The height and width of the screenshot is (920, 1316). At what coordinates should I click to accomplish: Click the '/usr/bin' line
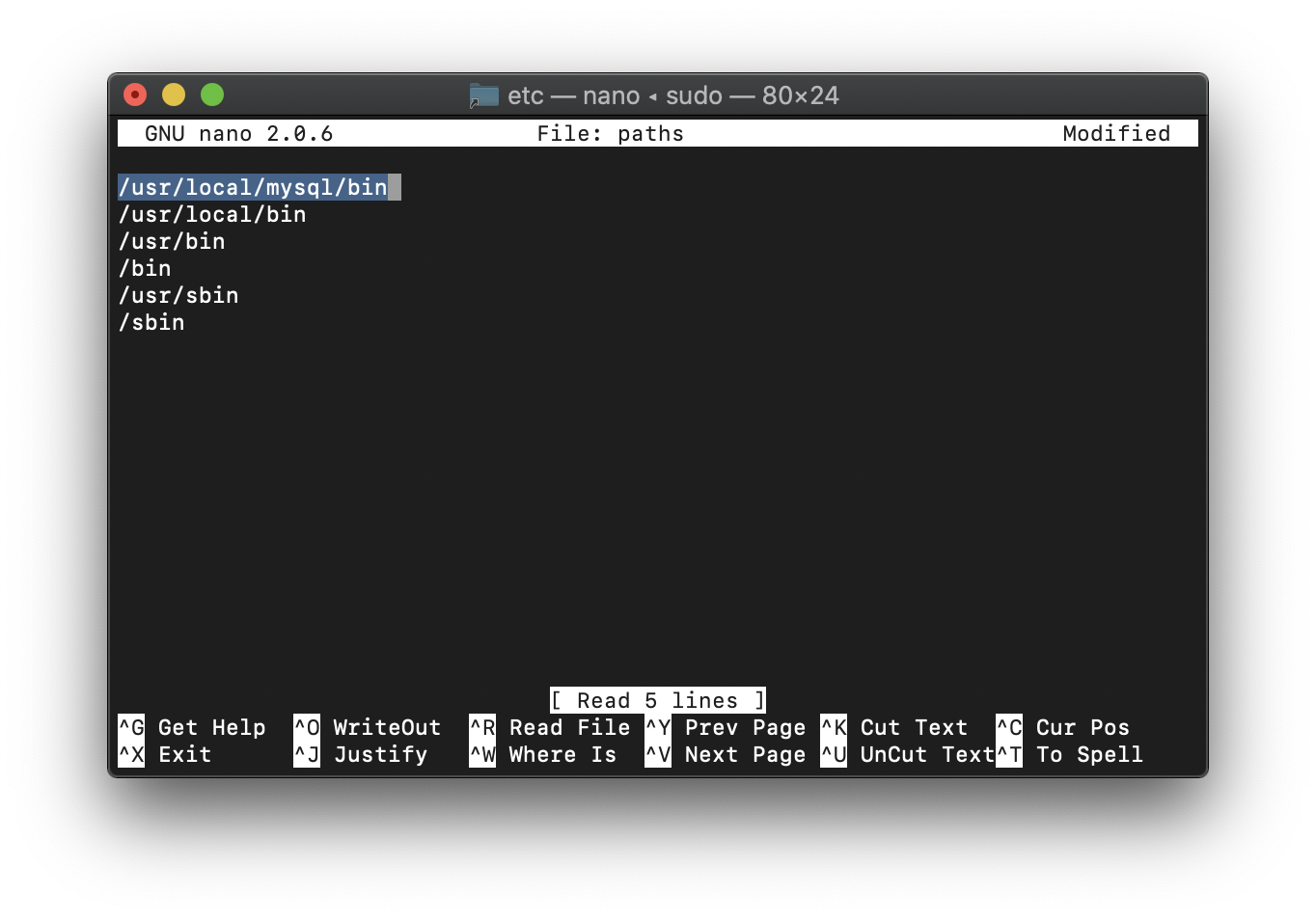point(172,241)
